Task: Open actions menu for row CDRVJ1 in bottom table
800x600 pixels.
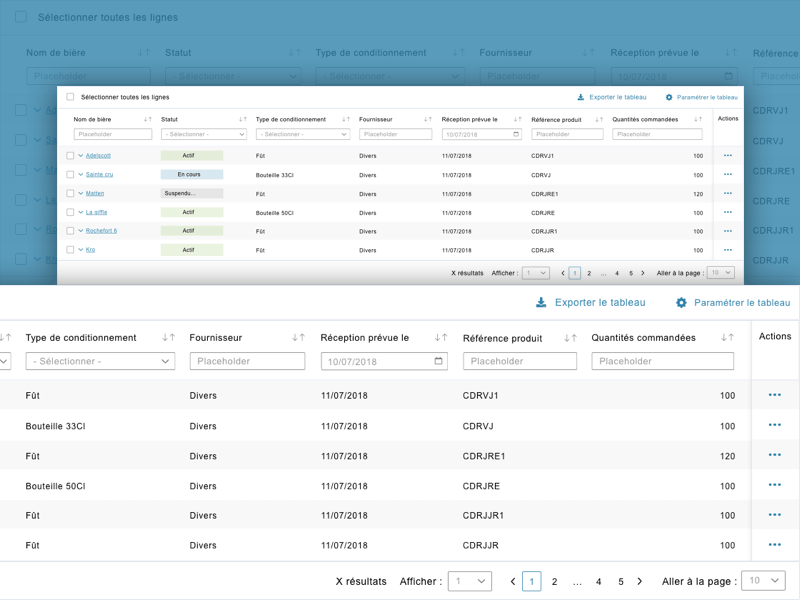Action: click(774, 395)
